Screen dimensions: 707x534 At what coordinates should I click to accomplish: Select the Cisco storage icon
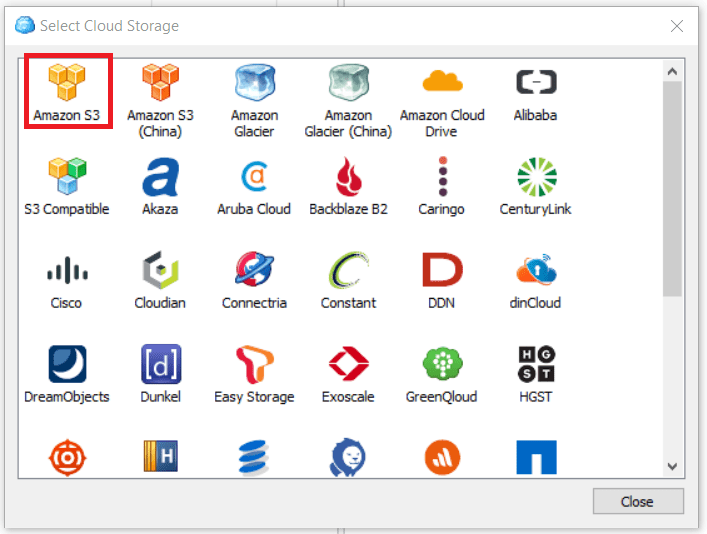coord(67,270)
